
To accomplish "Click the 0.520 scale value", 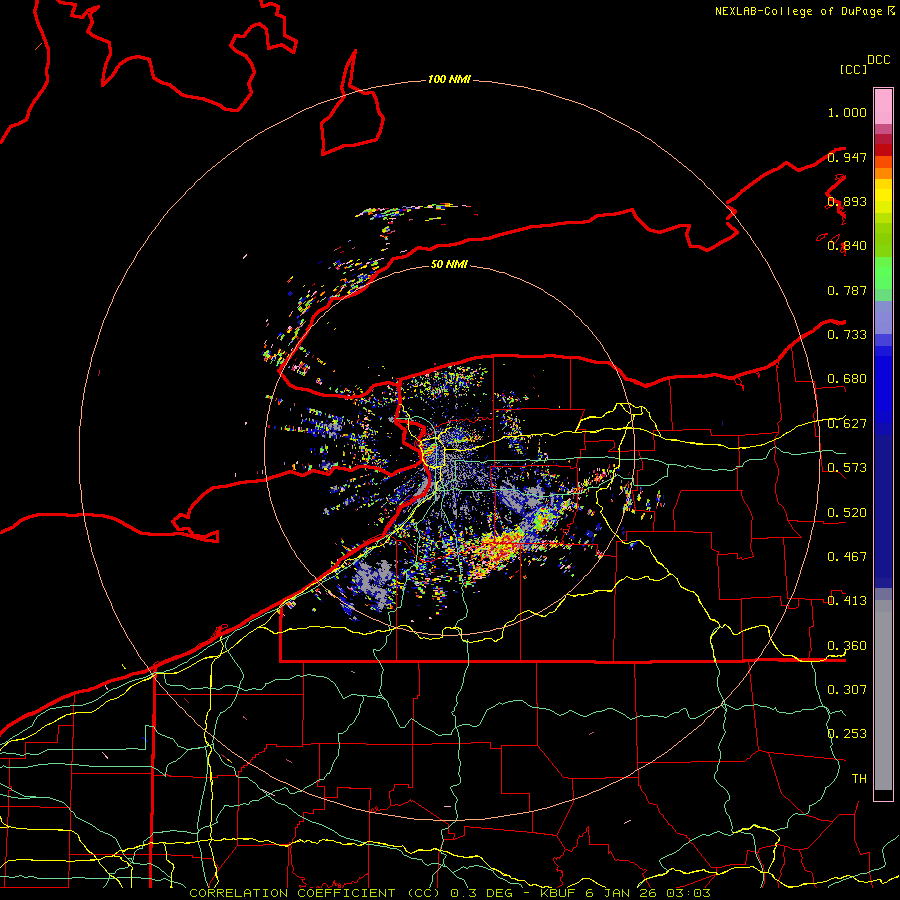I will tap(847, 513).
